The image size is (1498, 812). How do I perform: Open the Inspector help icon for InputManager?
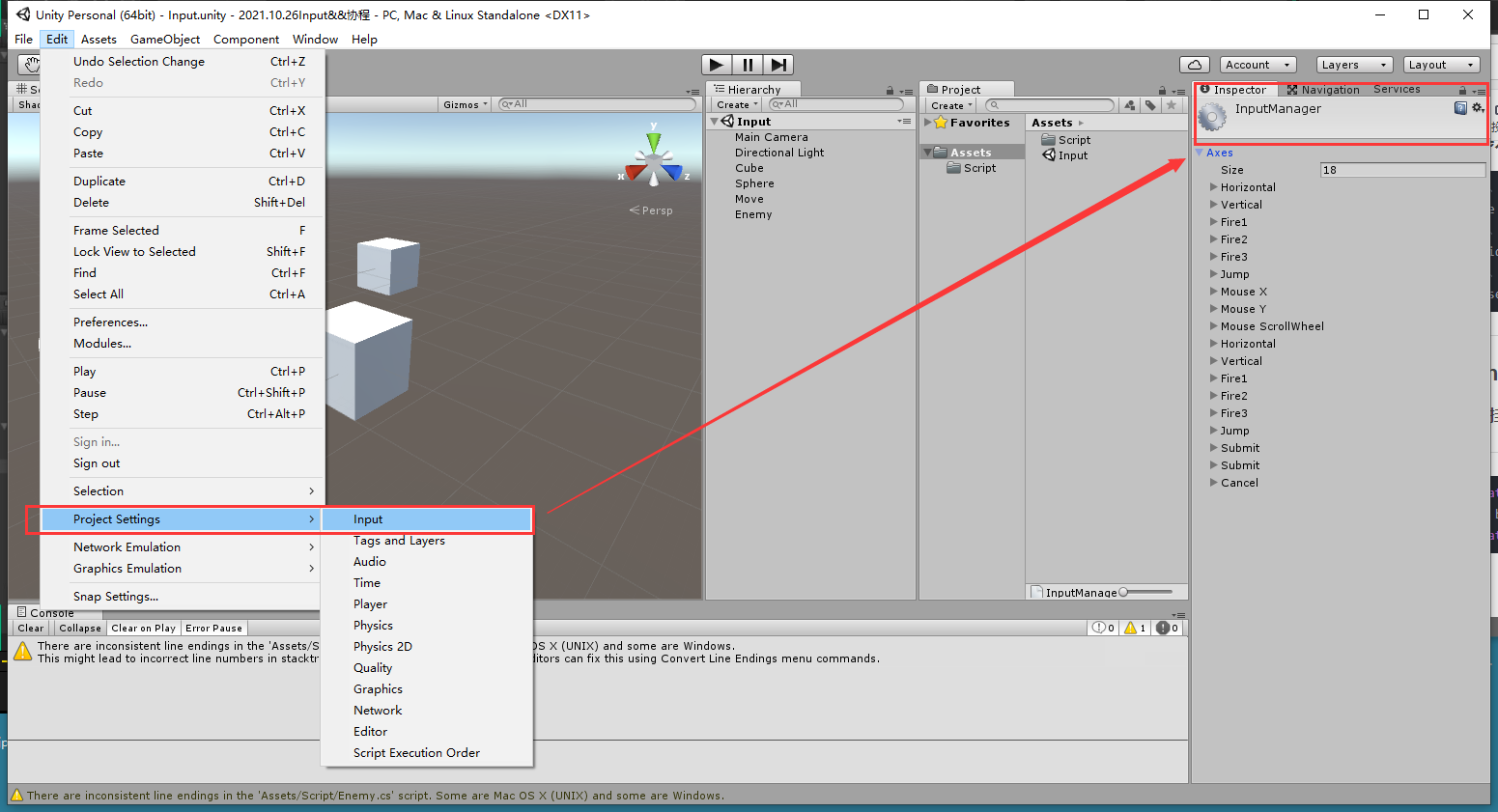1461,108
